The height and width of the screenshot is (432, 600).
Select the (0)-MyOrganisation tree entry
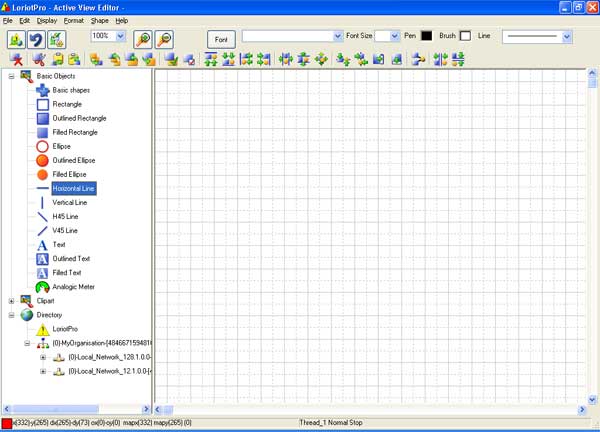pos(102,343)
